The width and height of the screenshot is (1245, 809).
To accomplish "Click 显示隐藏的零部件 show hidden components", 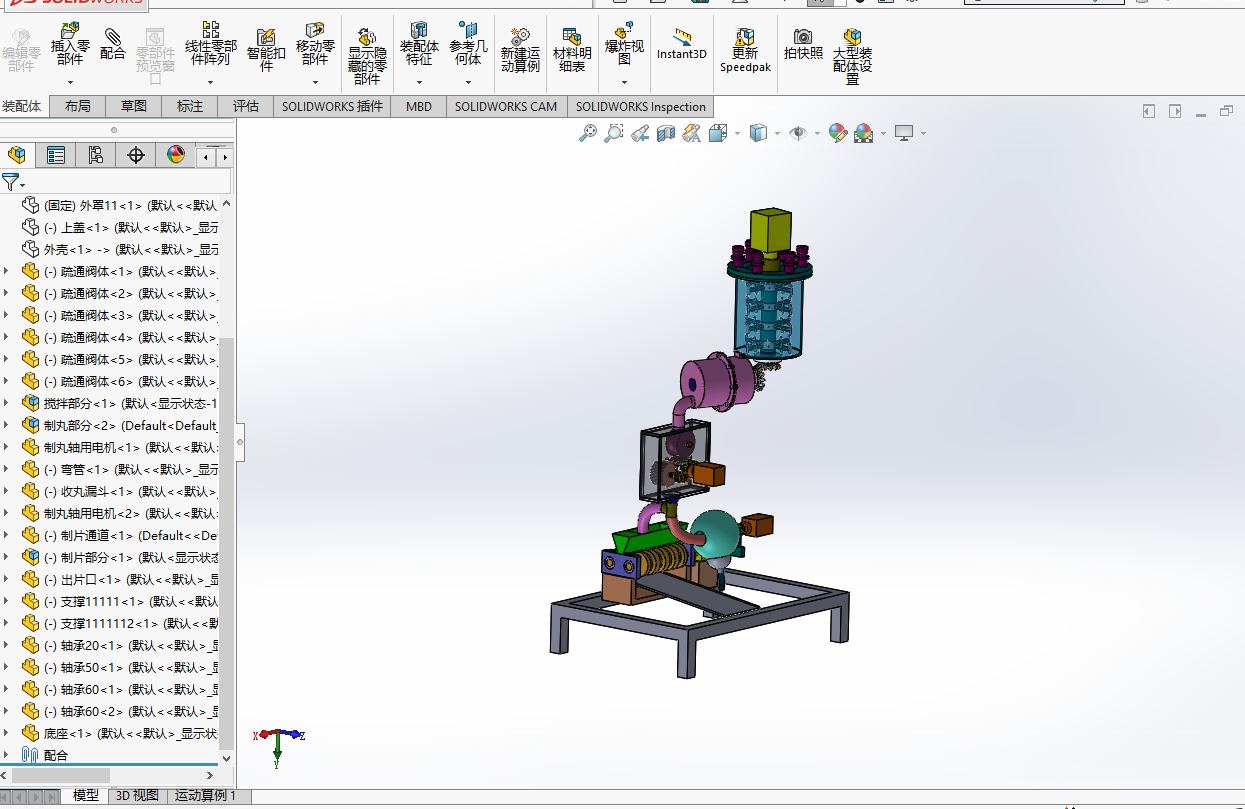I will 367,57.
